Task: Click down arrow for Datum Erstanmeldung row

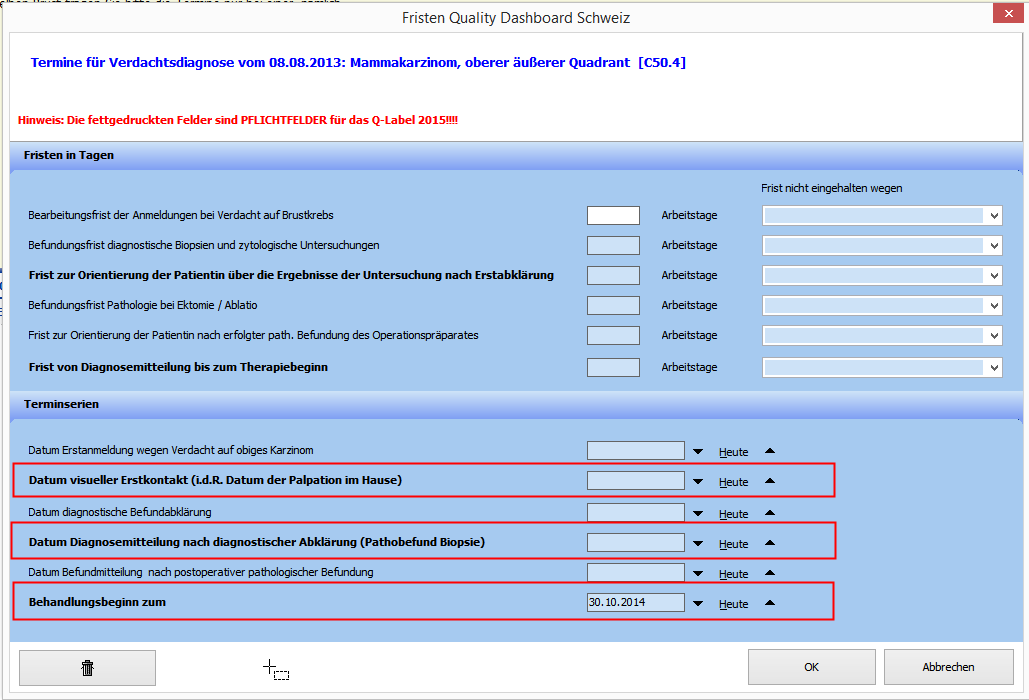Action: 698,451
